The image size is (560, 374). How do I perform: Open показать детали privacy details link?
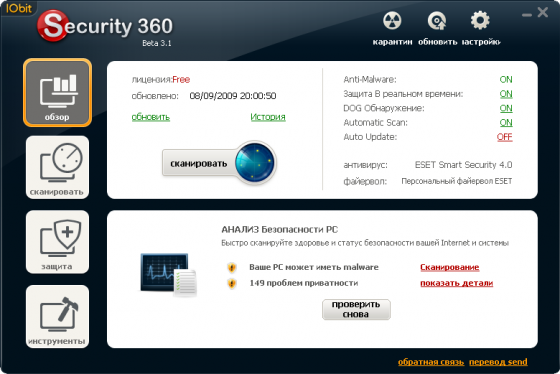456,283
